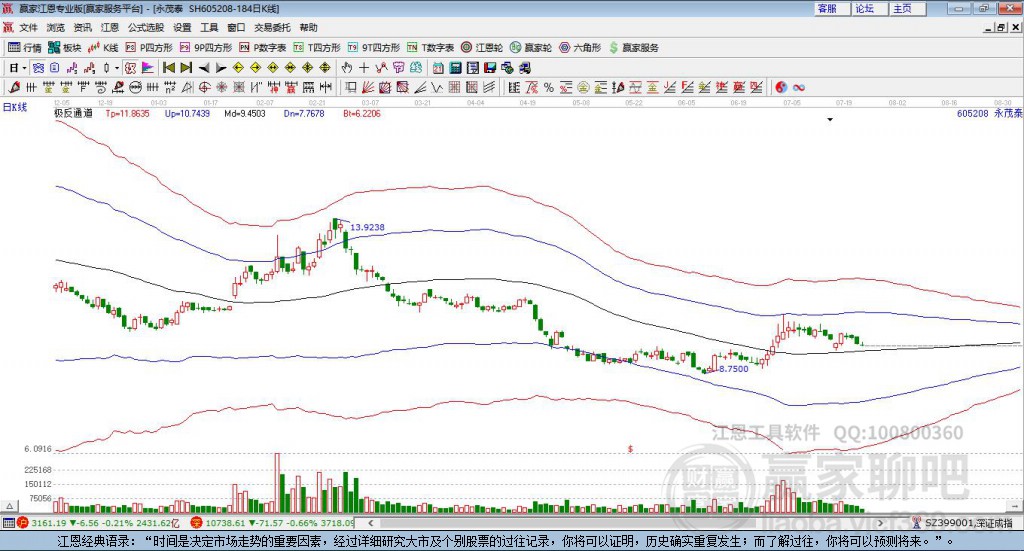Click the horizontal scrollbar left arrow
The image size is (1024, 551).
[370, 523]
